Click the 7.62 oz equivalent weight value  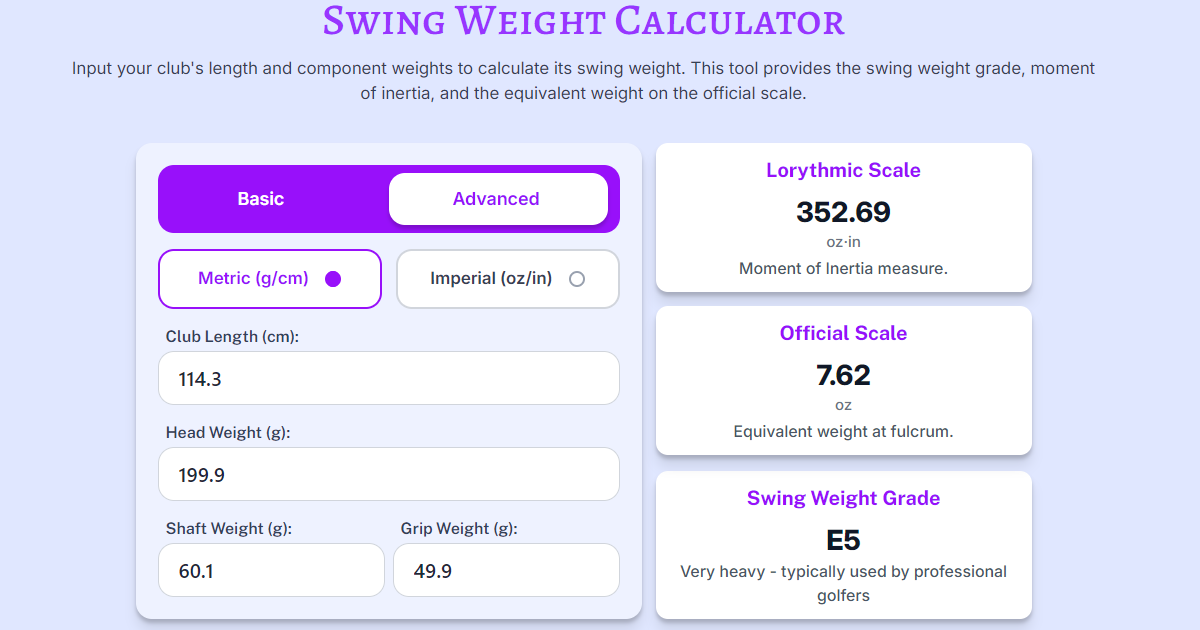point(843,375)
